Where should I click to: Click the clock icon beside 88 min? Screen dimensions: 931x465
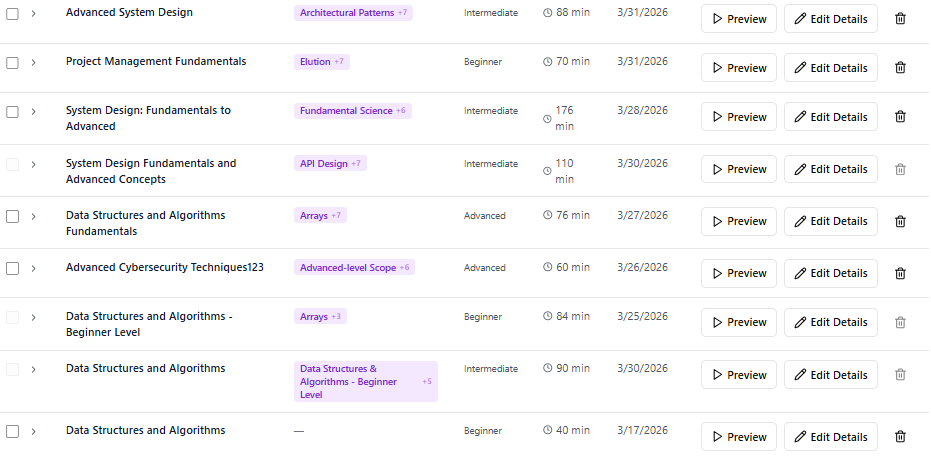(x=547, y=13)
